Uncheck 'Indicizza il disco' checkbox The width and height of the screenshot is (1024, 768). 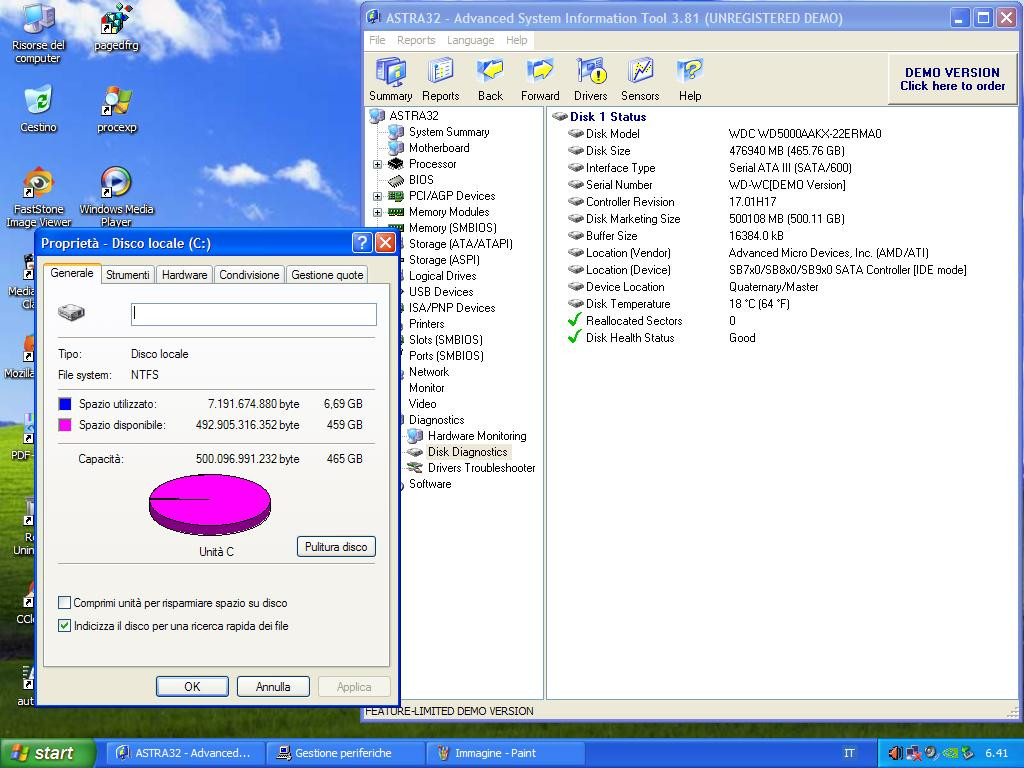point(65,626)
